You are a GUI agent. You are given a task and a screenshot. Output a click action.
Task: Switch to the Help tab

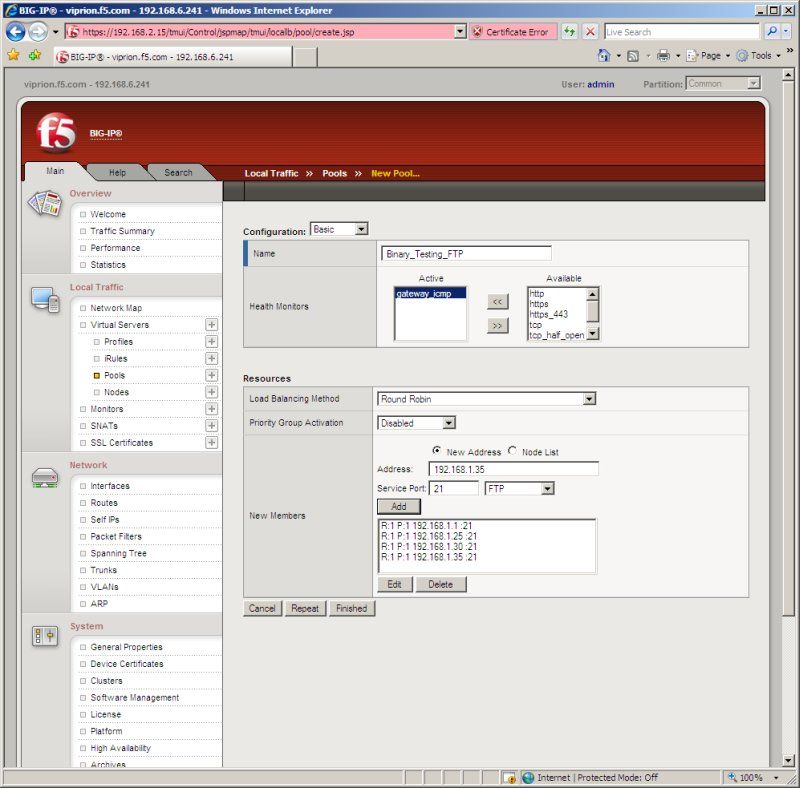(117, 173)
